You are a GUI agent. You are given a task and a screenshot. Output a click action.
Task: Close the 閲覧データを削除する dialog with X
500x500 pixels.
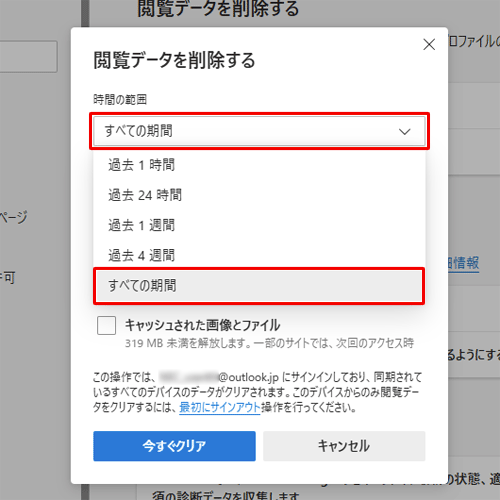429,44
